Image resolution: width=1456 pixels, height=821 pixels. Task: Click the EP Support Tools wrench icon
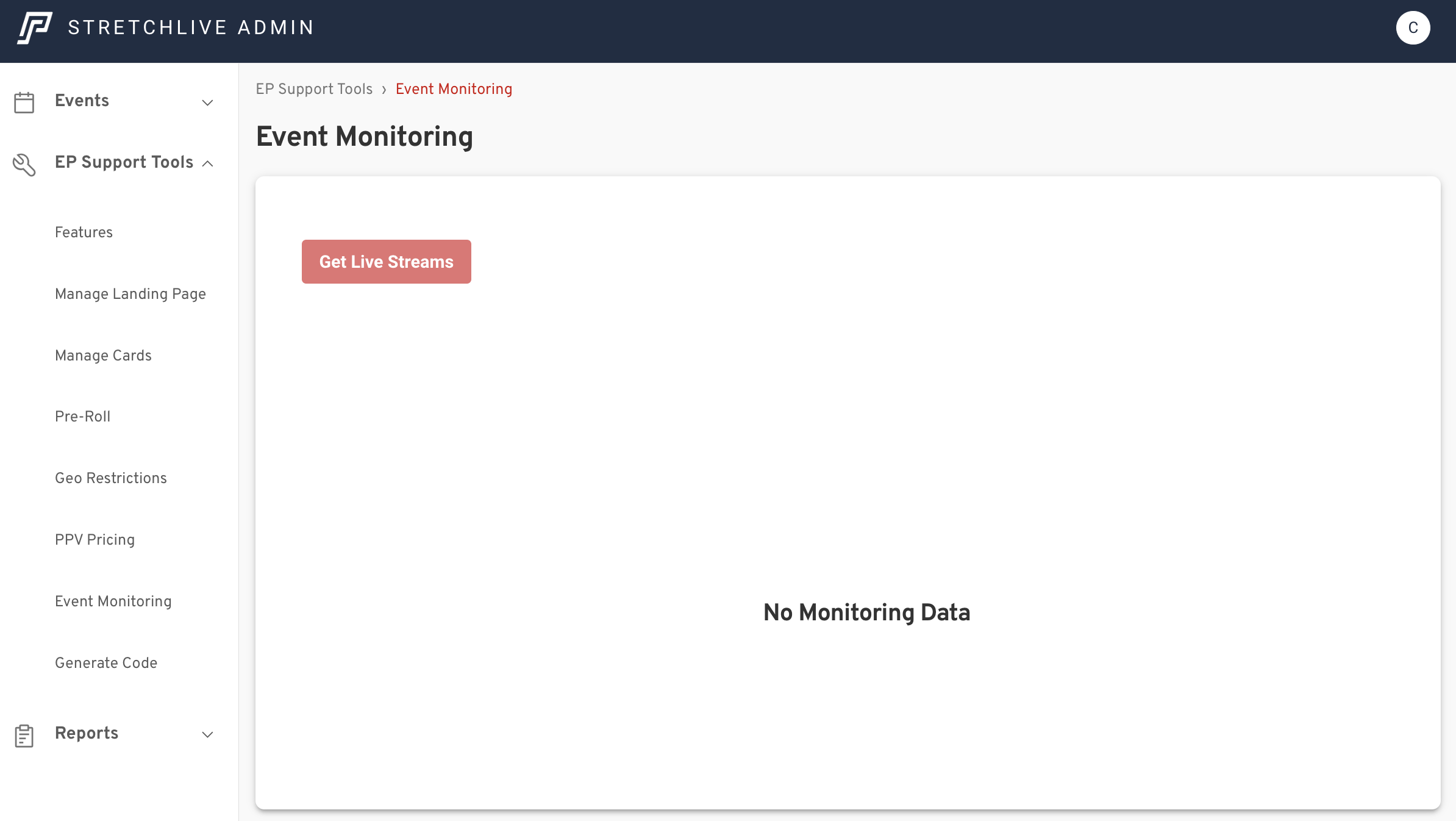24,164
